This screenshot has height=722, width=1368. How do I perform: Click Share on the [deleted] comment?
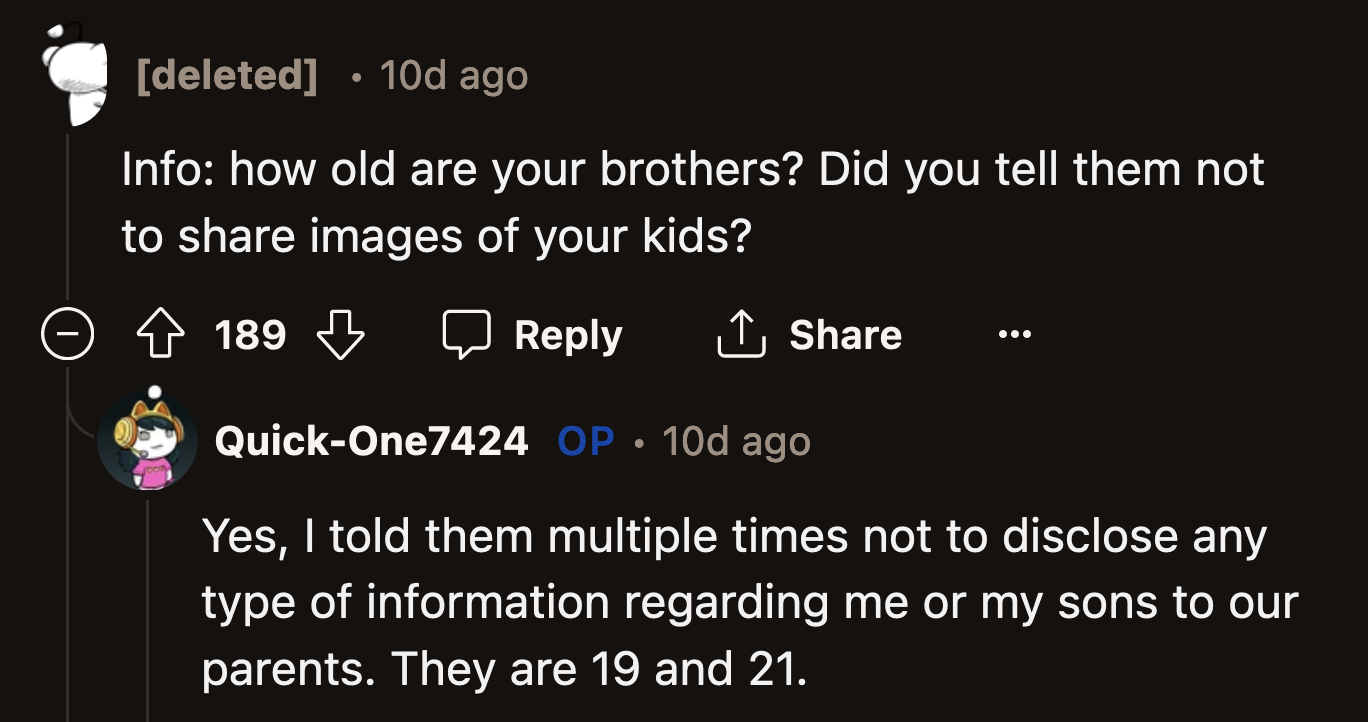pos(846,335)
